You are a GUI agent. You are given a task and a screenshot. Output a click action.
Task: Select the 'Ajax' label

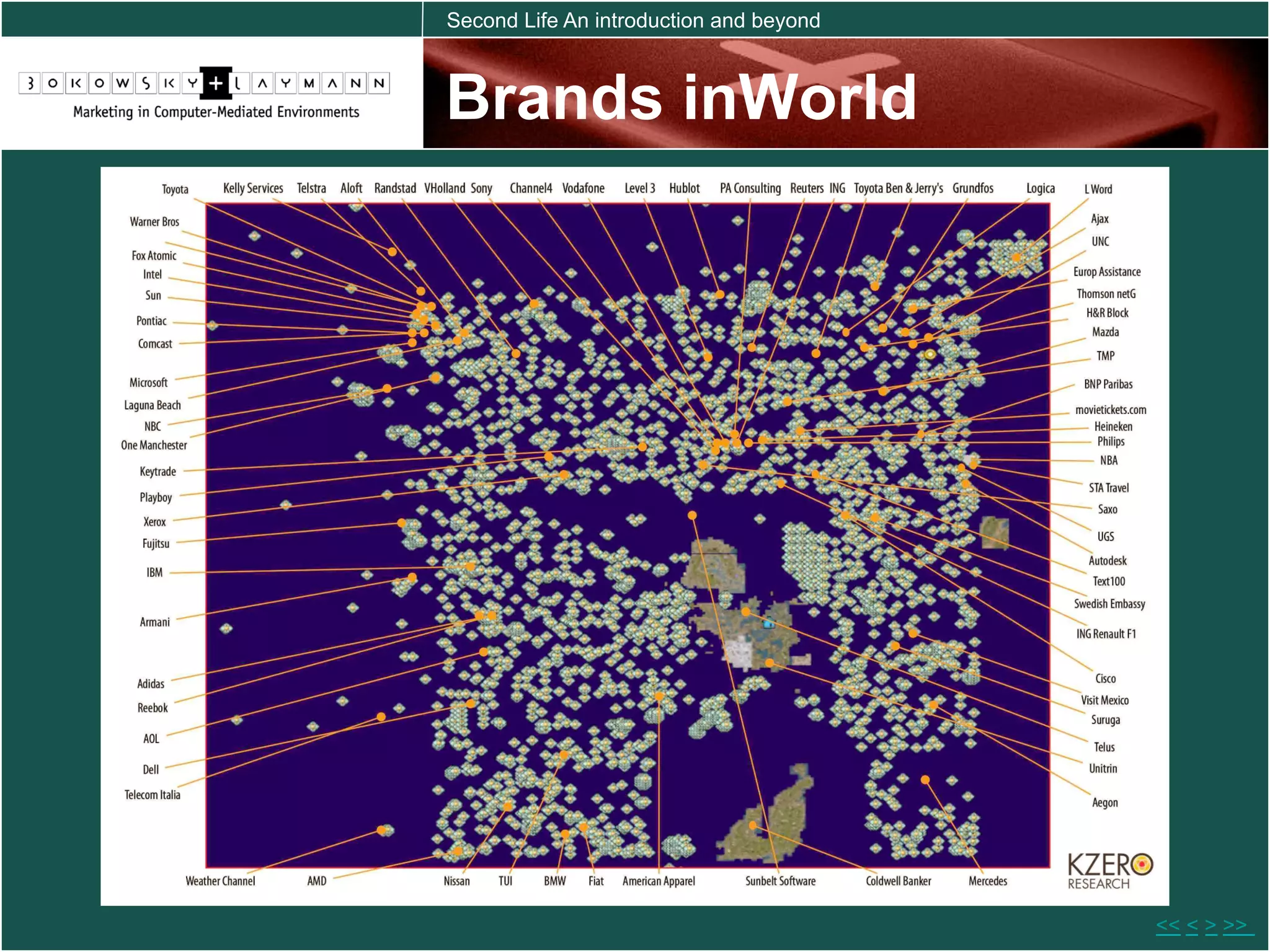click(1099, 219)
